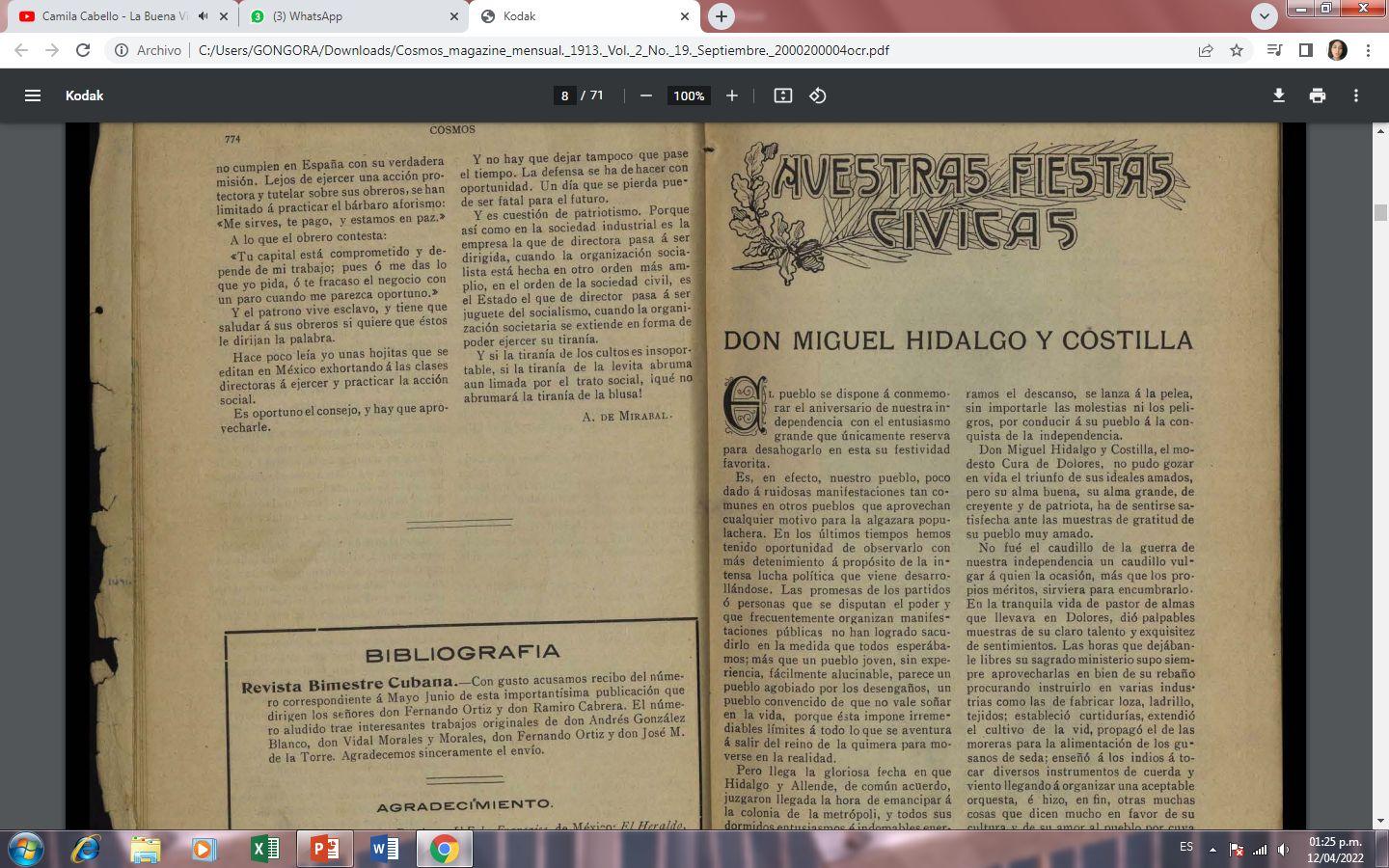Screen dimensions: 1389x868
Task: Rotate the document counterclockwise
Action: coord(818,95)
